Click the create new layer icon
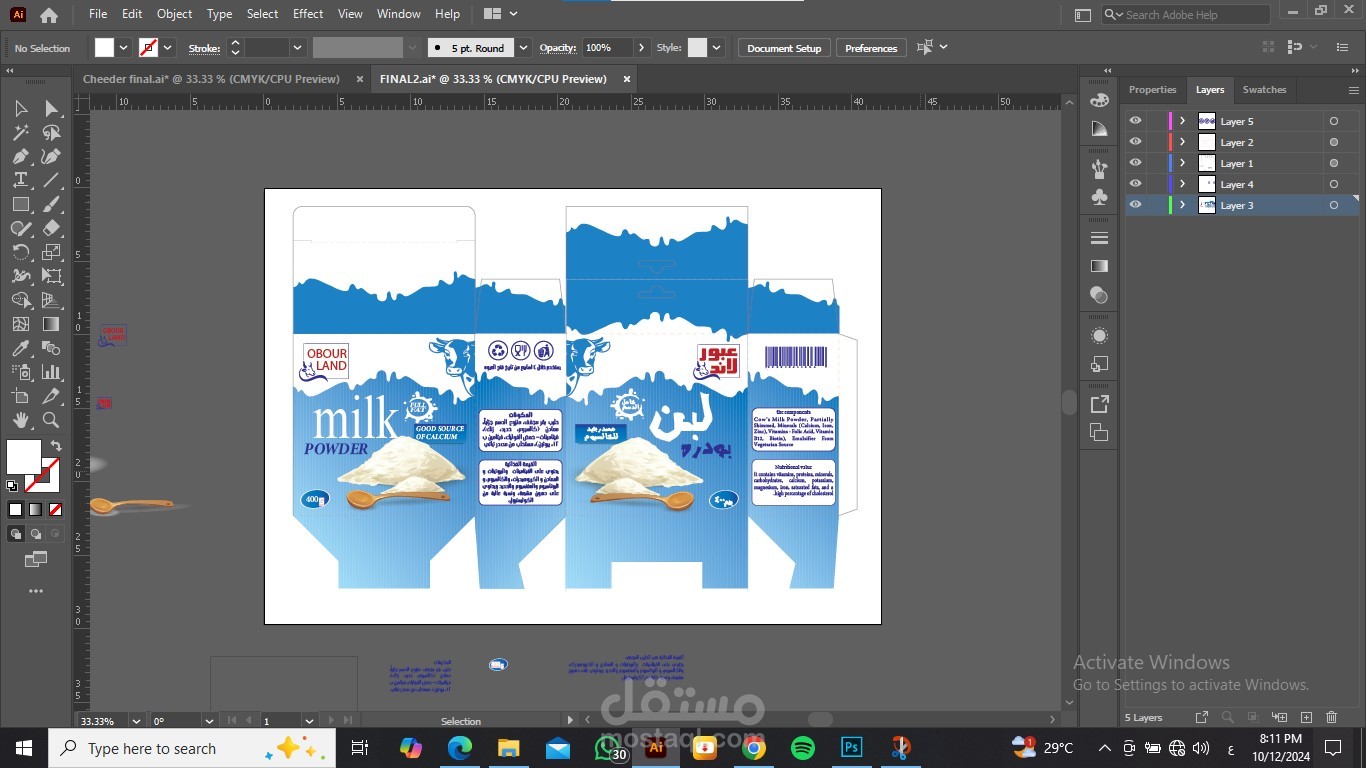The width and height of the screenshot is (1366, 768). 1305,717
